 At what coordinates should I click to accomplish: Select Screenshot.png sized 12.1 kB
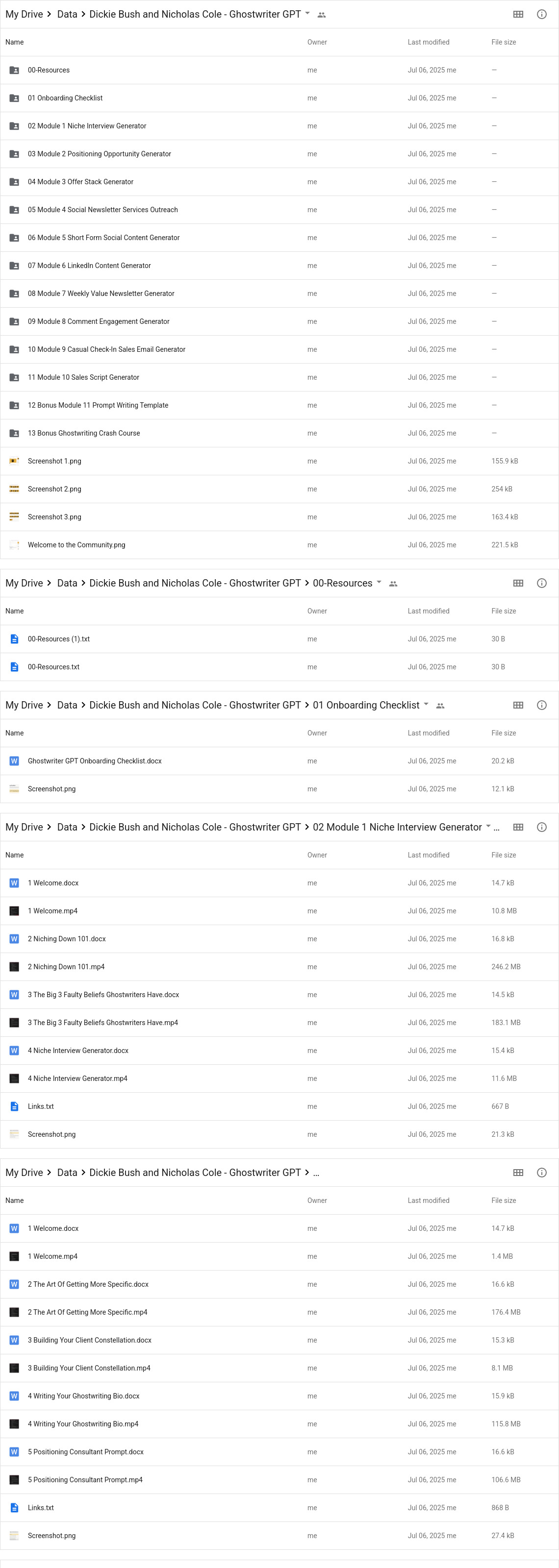click(52, 789)
